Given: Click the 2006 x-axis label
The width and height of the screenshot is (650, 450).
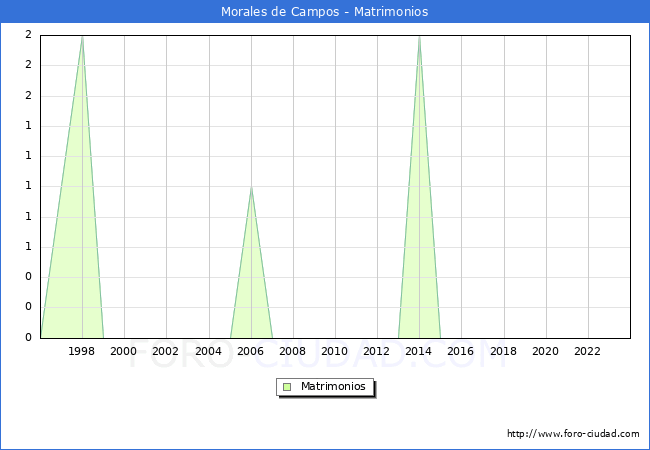Looking at the screenshot, I should 250,351.
